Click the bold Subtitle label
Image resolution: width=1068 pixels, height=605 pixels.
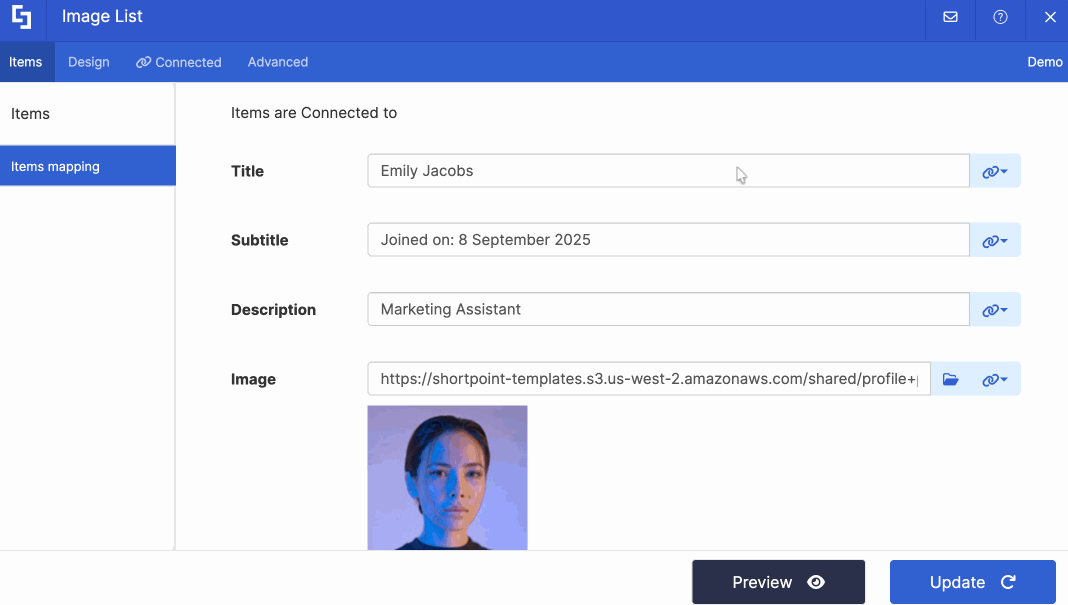pyautogui.click(x=260, y=241)
